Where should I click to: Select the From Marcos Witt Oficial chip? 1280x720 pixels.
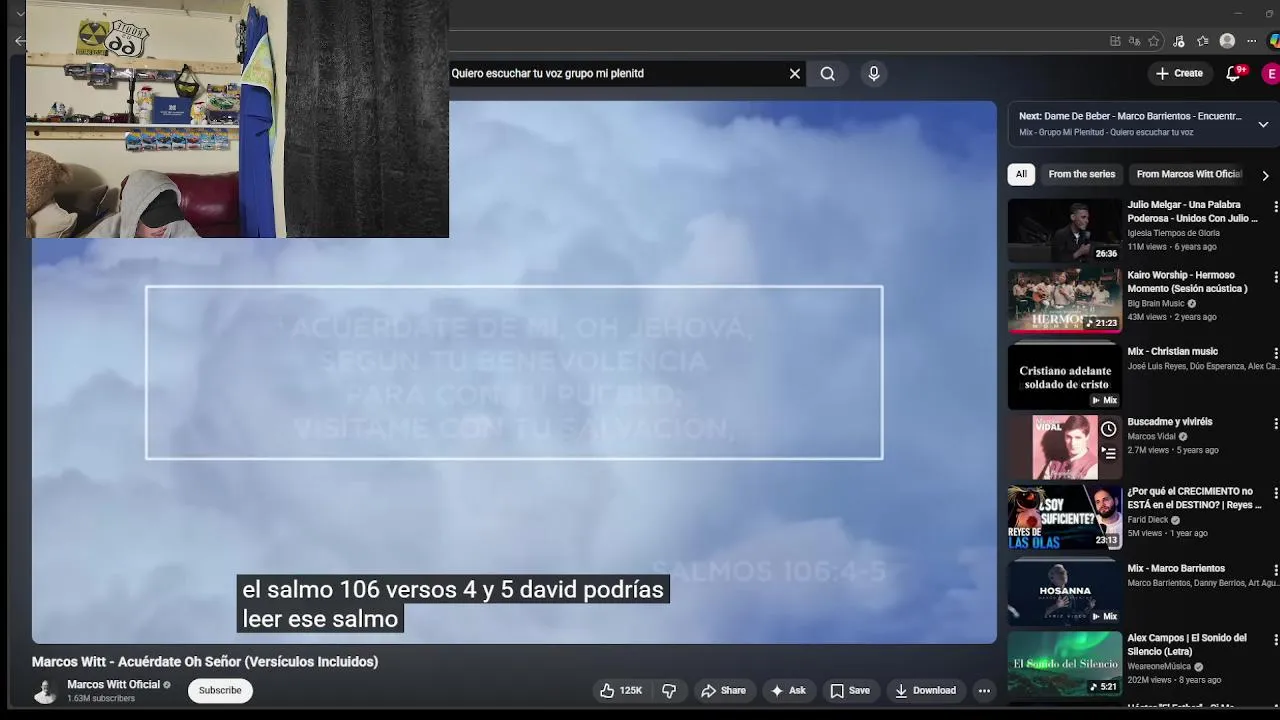1189,174
